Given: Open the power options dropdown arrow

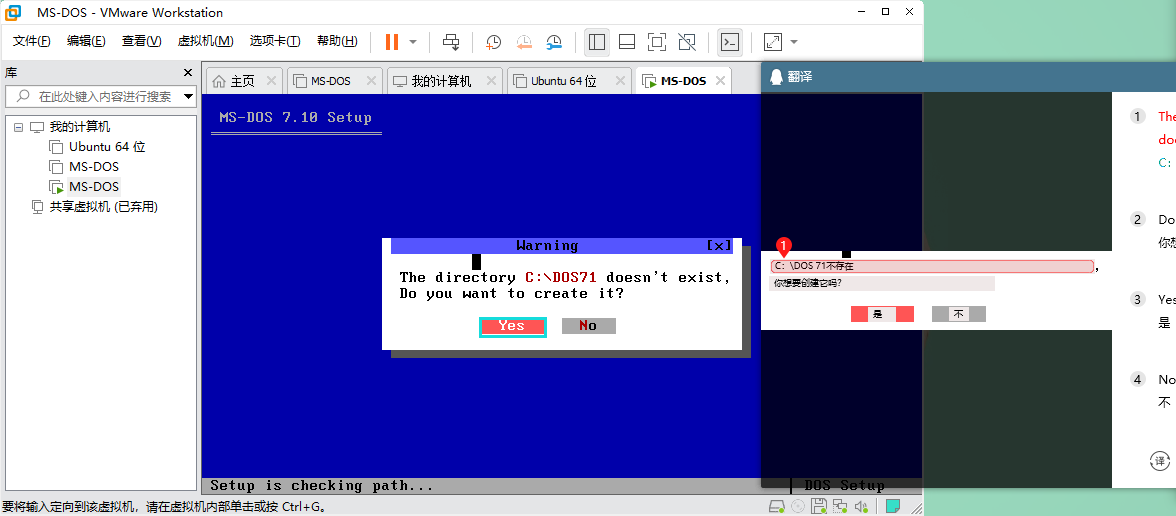Looking at the screenshot, I should click(412, 42).
